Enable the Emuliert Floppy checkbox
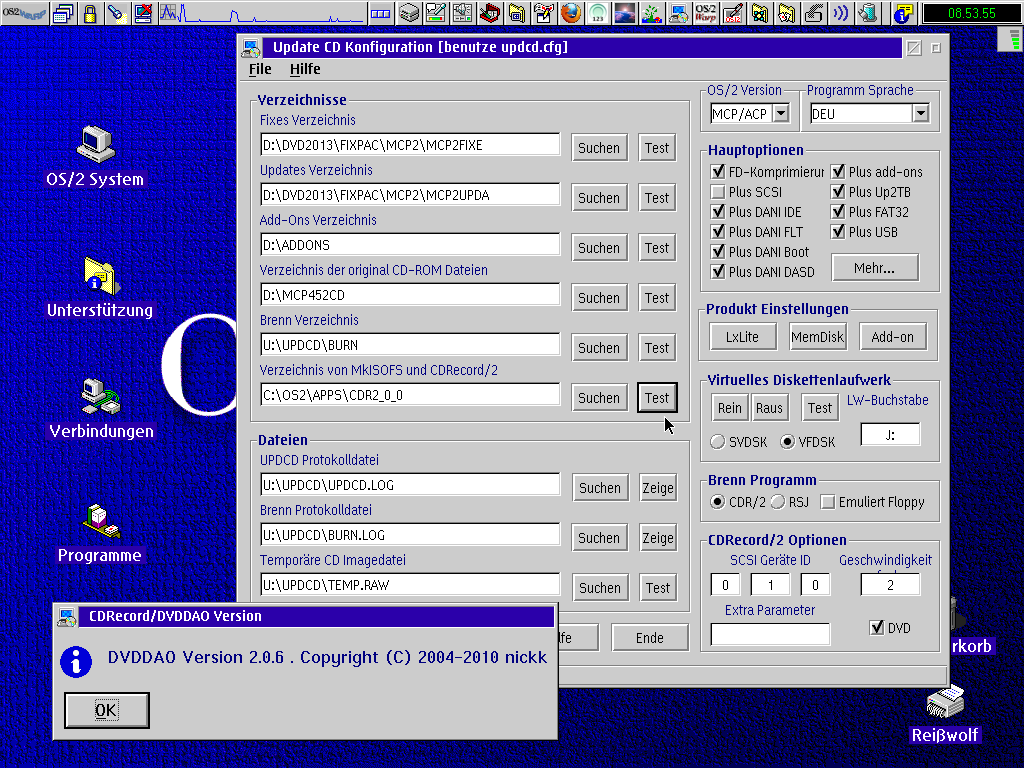The height and width of the screenshot is (768, 1024). coord(827,502)
